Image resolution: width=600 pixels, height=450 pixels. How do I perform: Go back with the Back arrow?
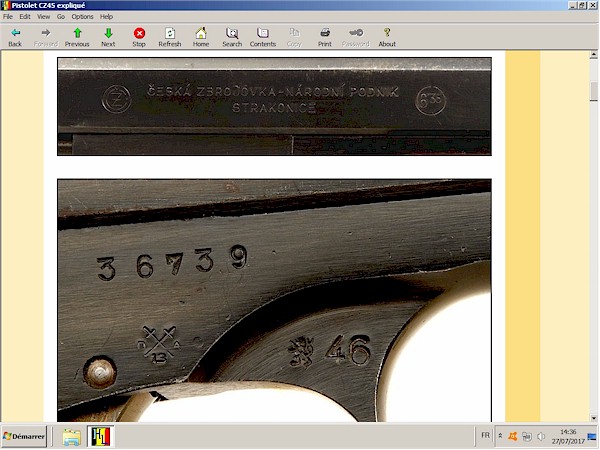coord(15,37)
